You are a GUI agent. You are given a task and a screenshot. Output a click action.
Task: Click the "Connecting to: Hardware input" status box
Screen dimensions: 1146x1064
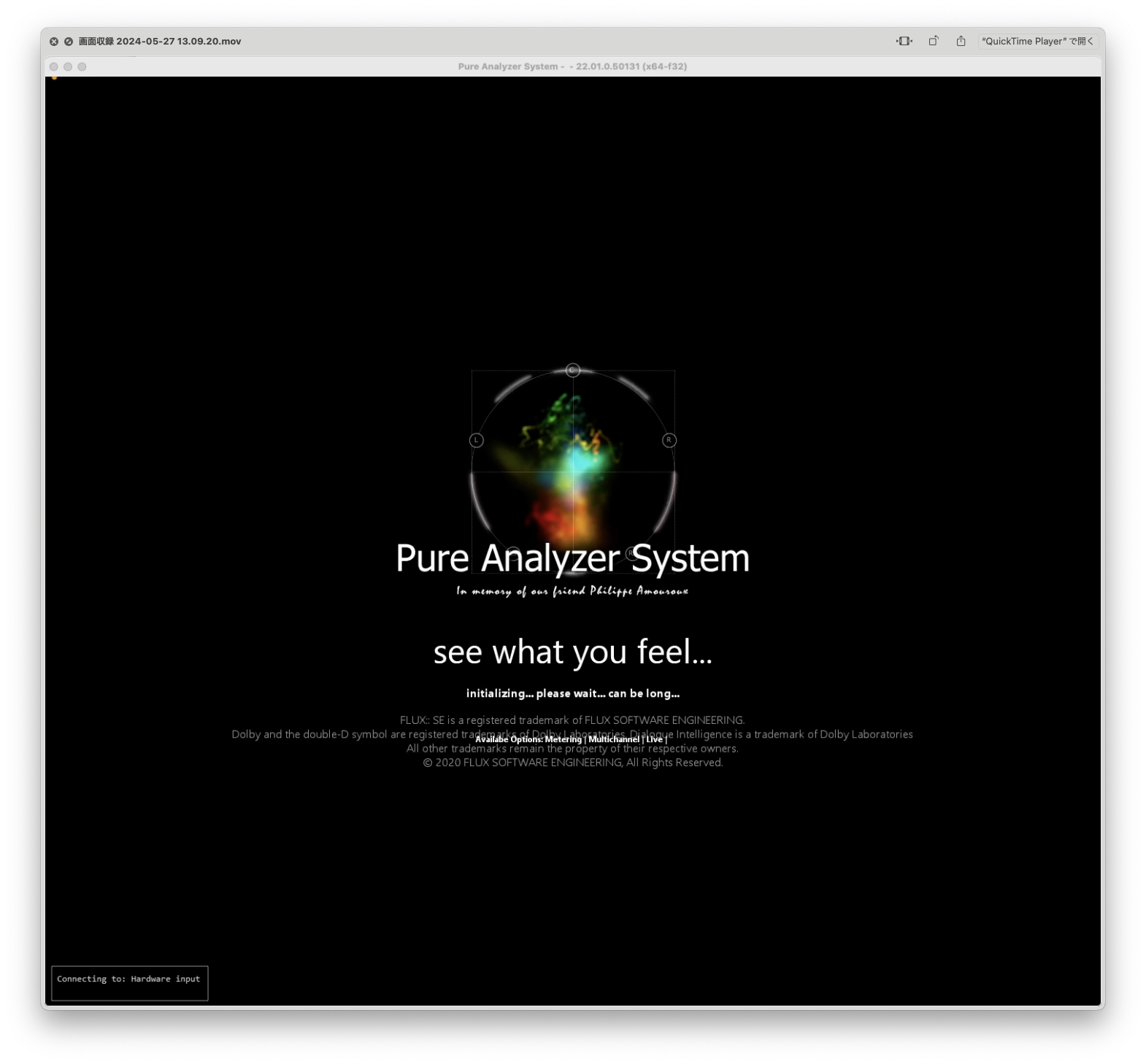pyautogui.click(x=130, y=983)
